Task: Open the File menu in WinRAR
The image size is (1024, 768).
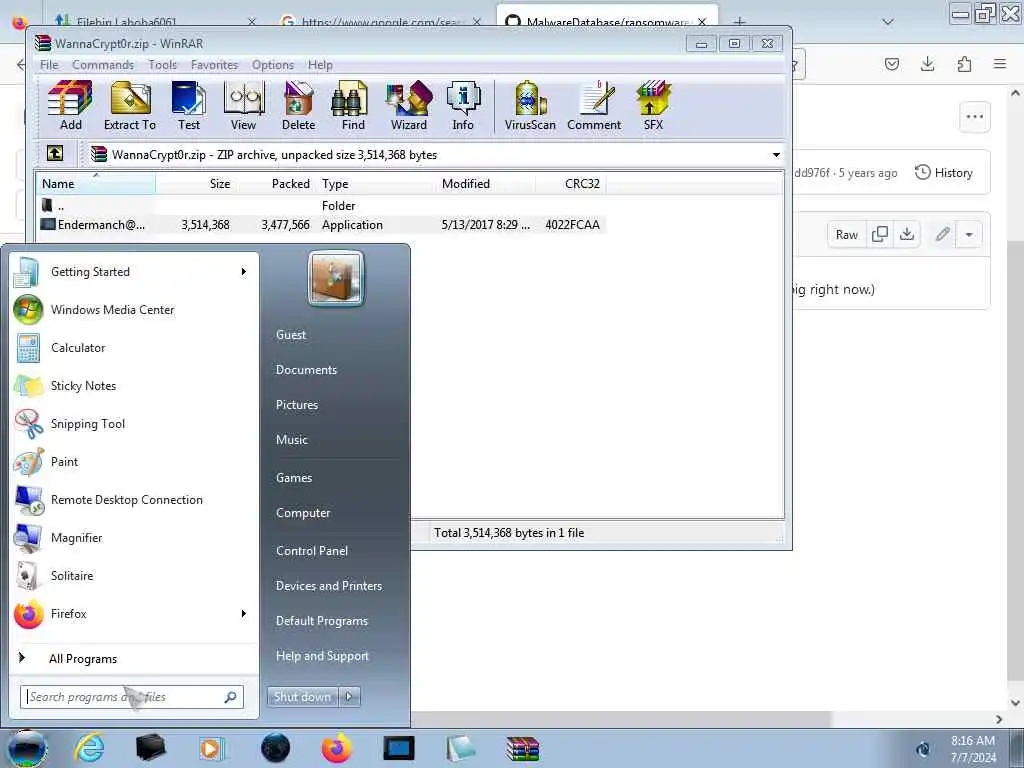Action: [x=49, y=65]
